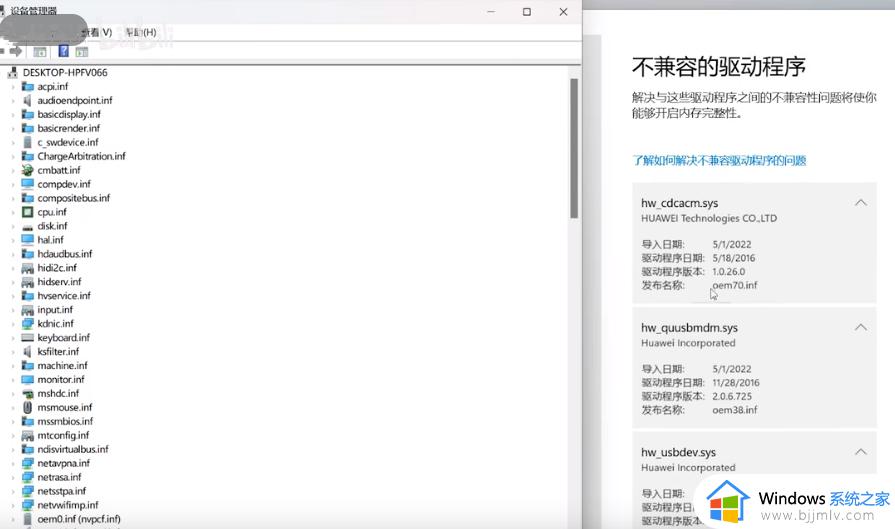Click the cpu.inf processor icon

28,212
